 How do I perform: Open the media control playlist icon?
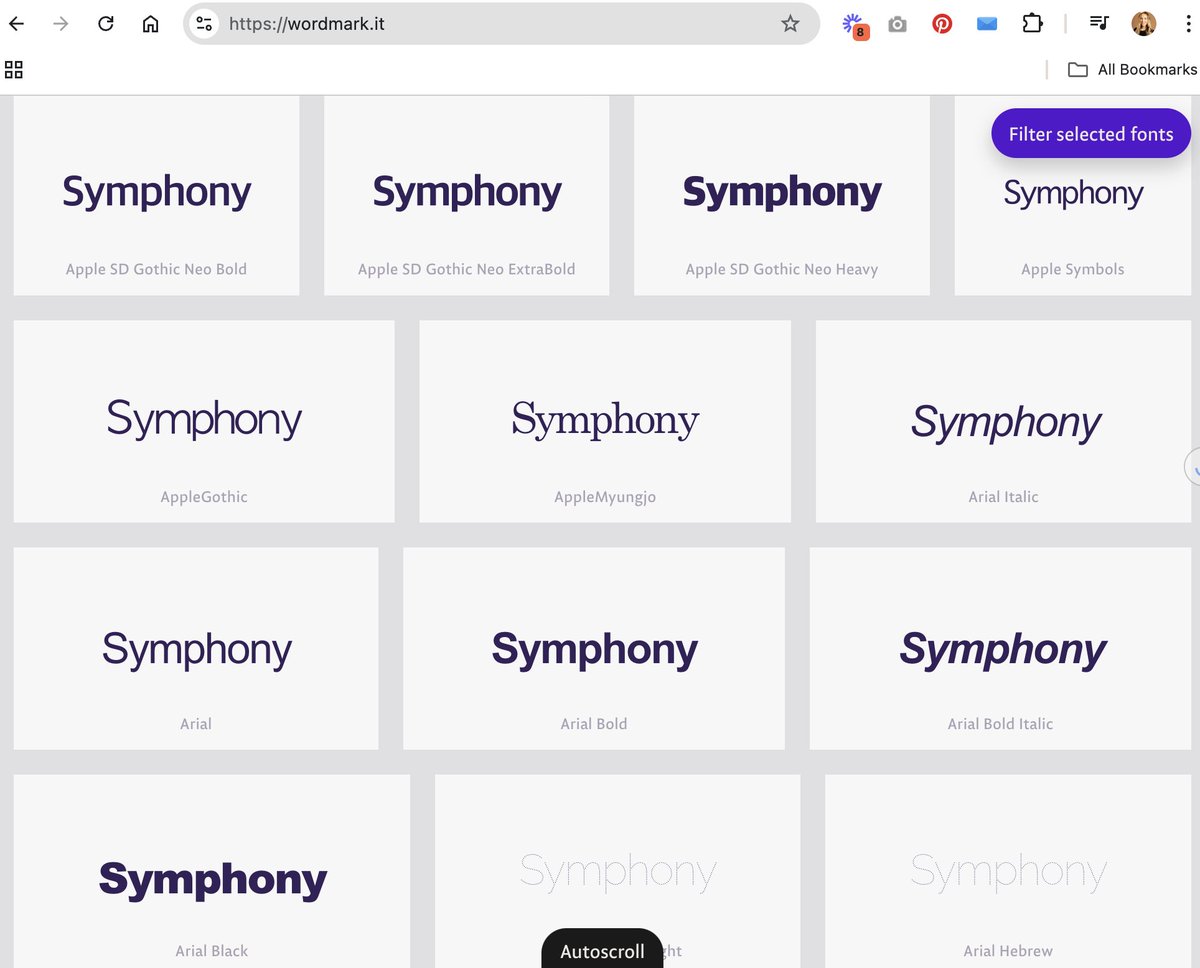tap(1099, 24)
